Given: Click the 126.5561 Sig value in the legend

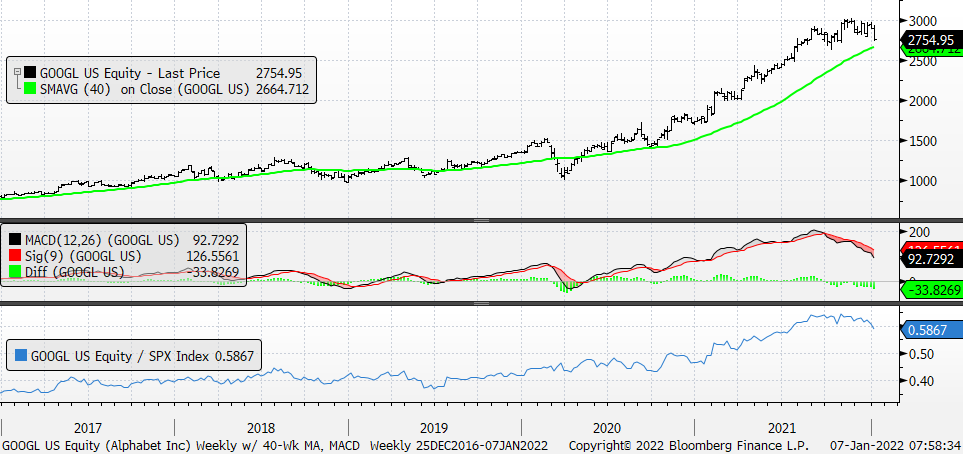Looking at the screenshot, I should pos(213,256).
